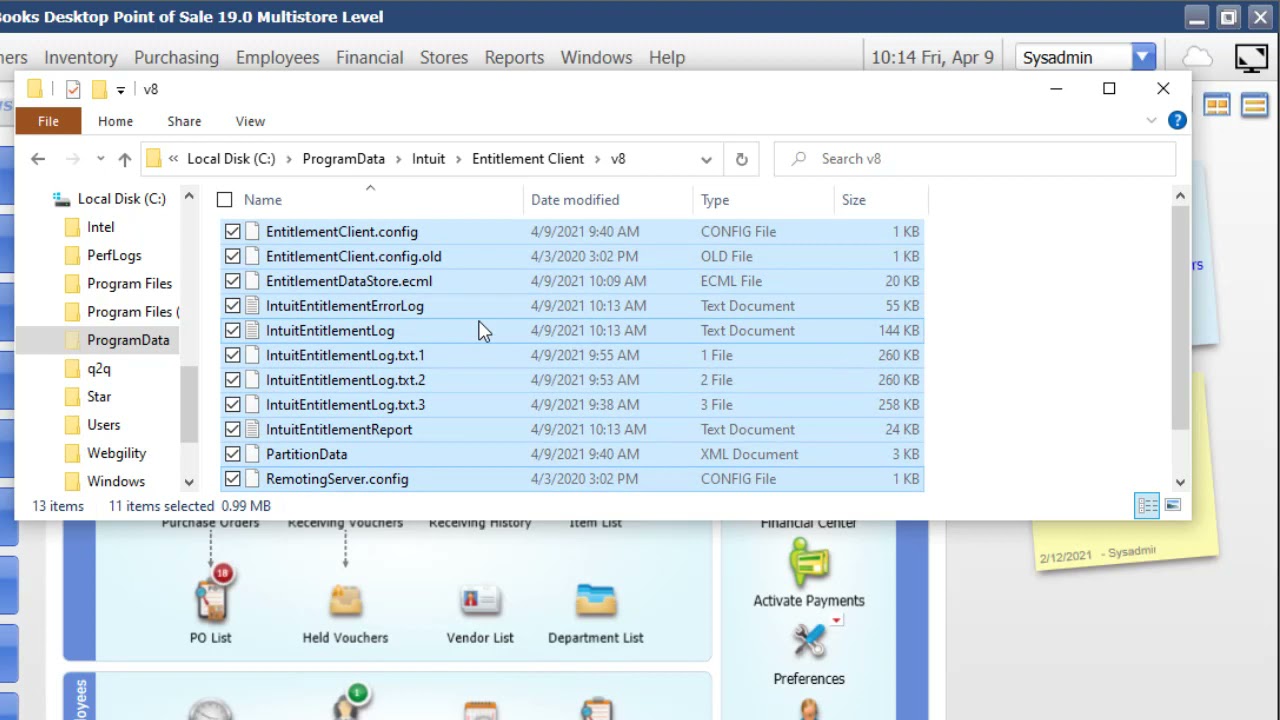Click the Local Disk (C:) drive icon
Screen dimensions: 1280x720
coord(62,199)
